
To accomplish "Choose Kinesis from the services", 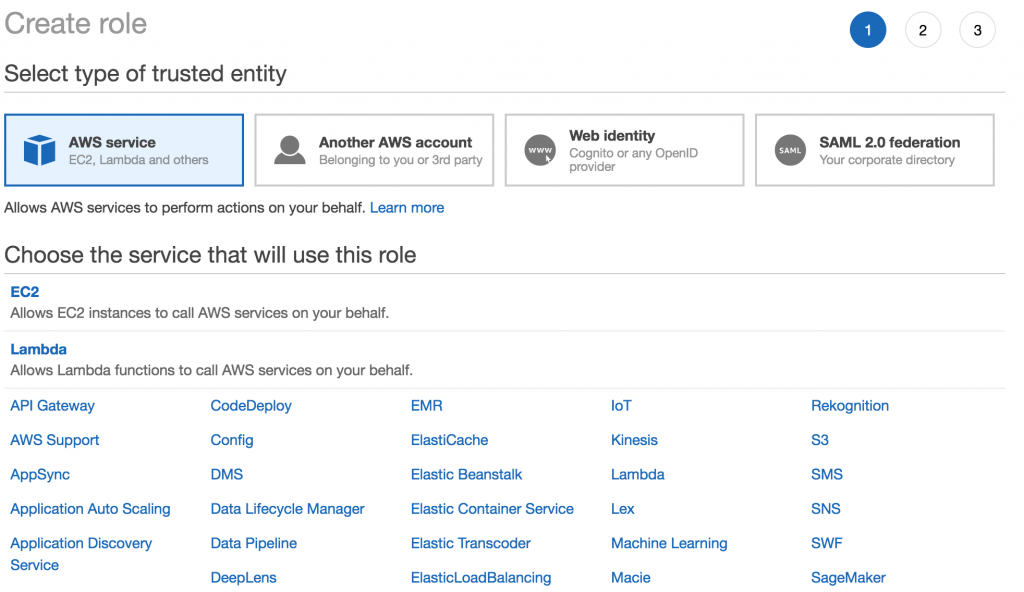I will 634,440.
